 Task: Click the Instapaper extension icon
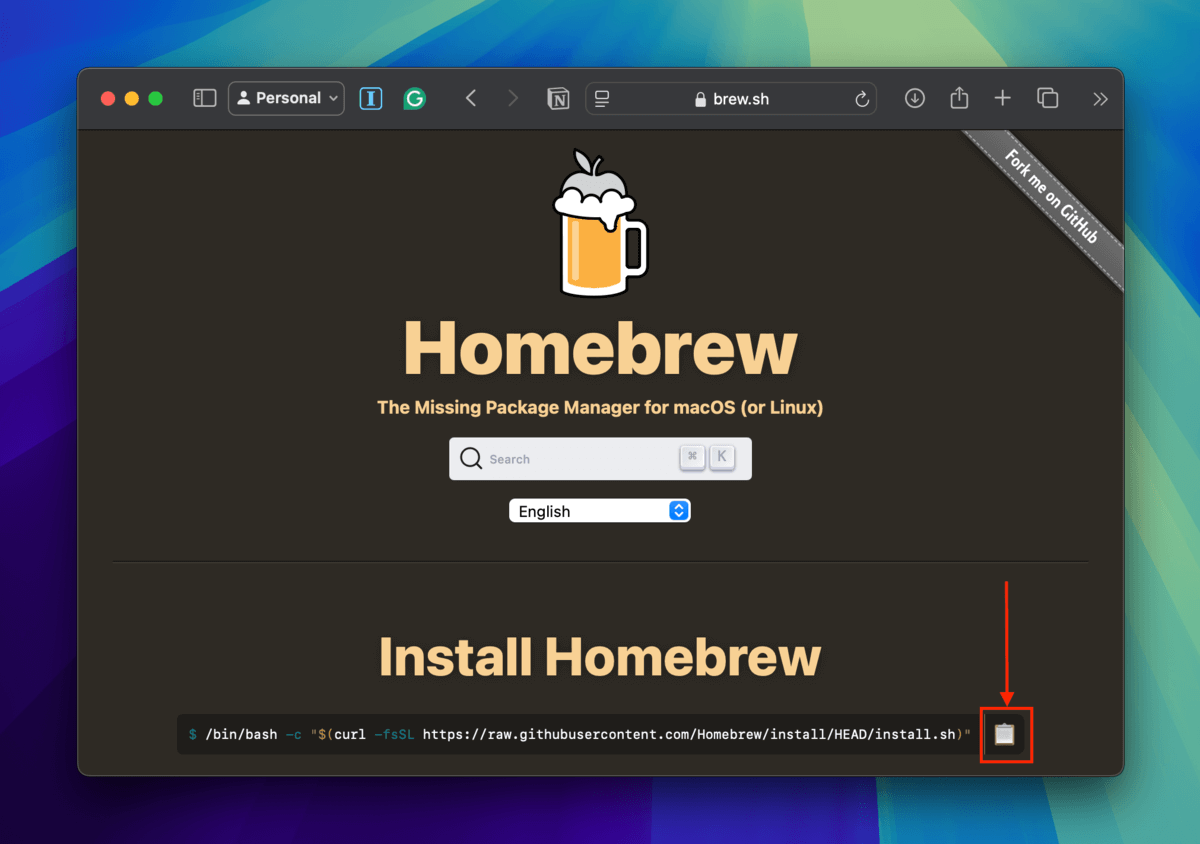(x=371, y=98)
